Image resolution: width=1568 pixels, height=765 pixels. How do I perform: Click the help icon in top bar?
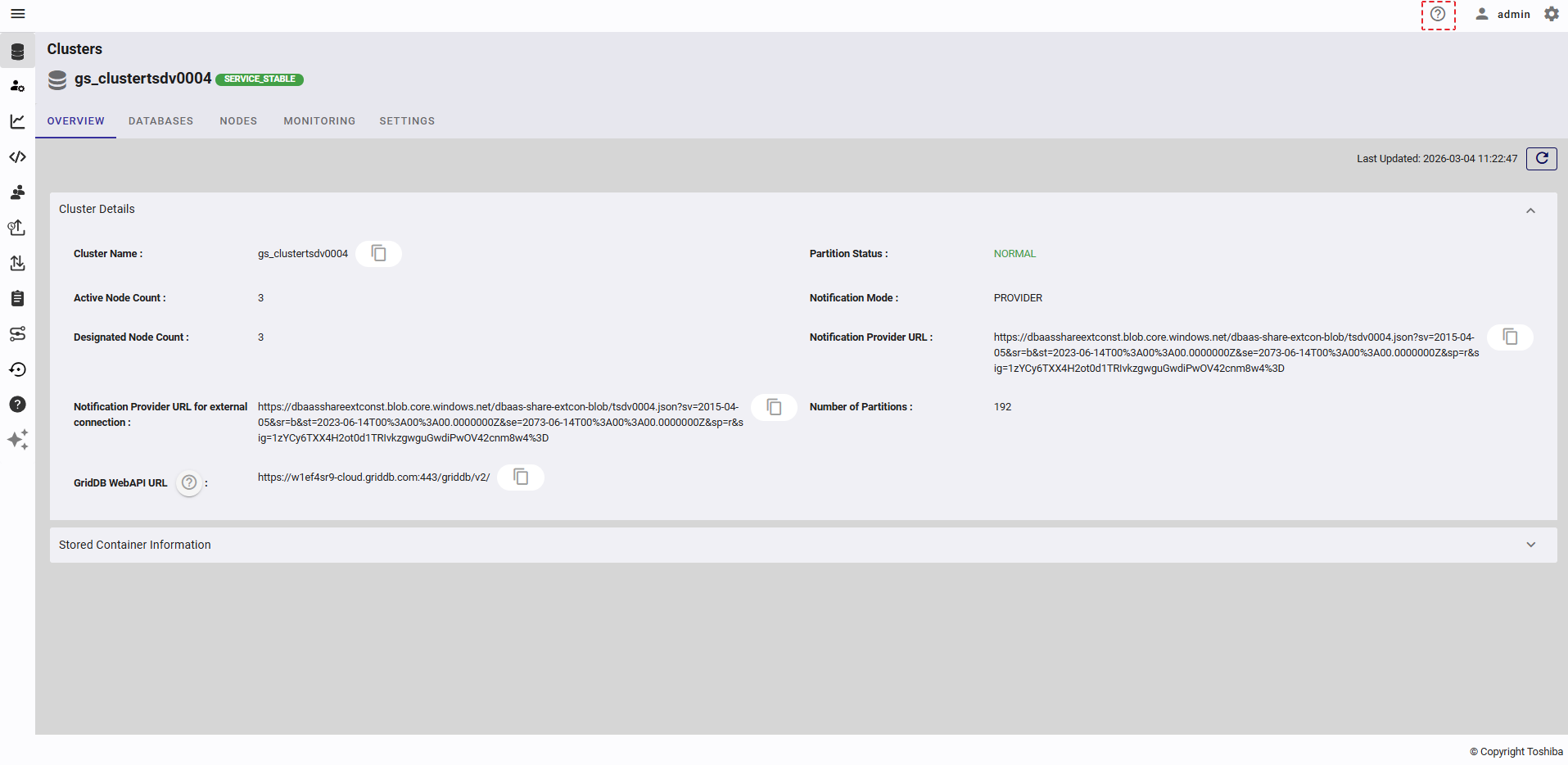(1437, 15)
